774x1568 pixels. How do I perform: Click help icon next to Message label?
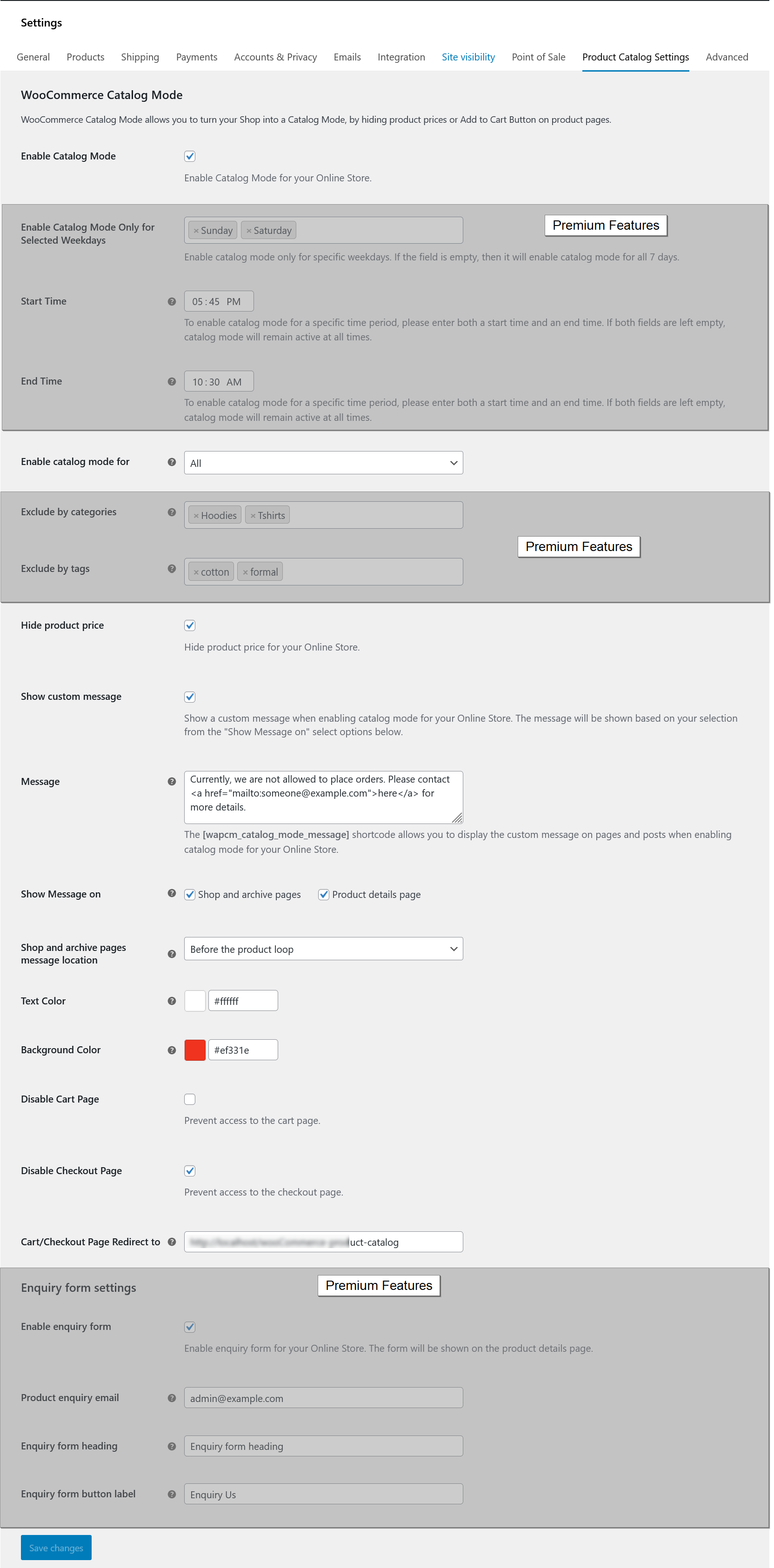click(x=172, y=782)
